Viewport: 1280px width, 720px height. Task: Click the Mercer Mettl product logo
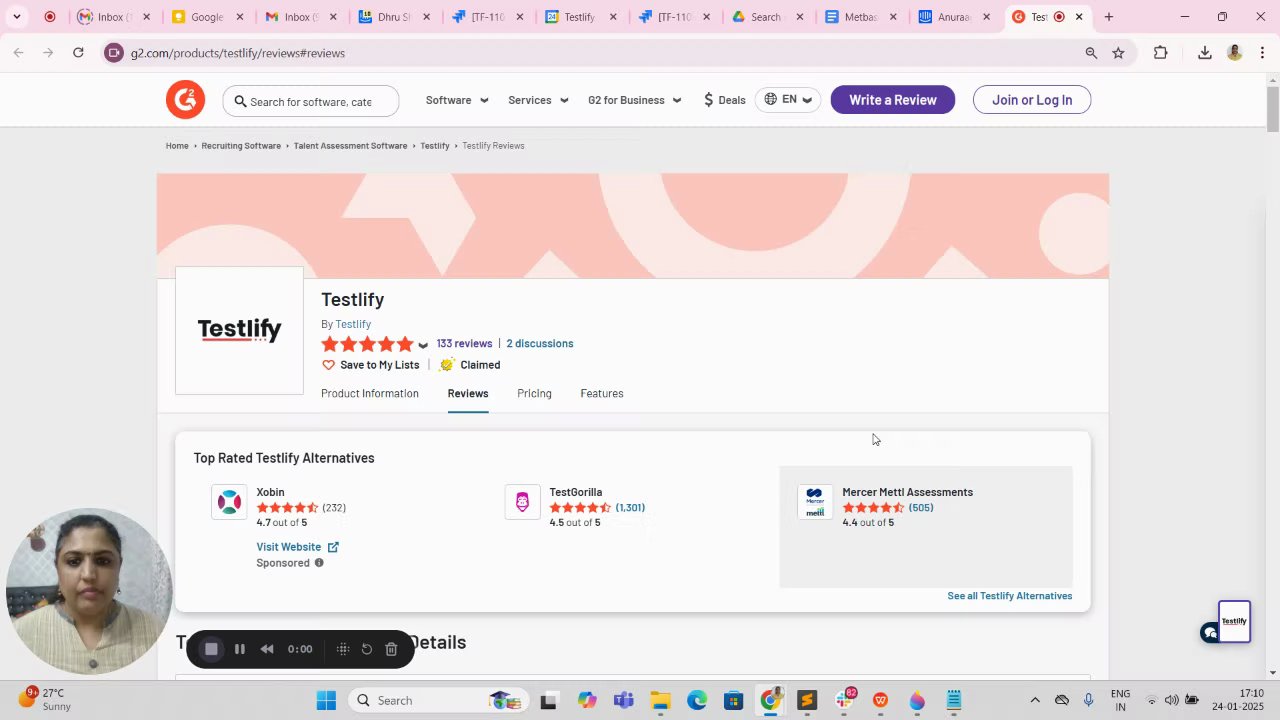tap(815, 502)
